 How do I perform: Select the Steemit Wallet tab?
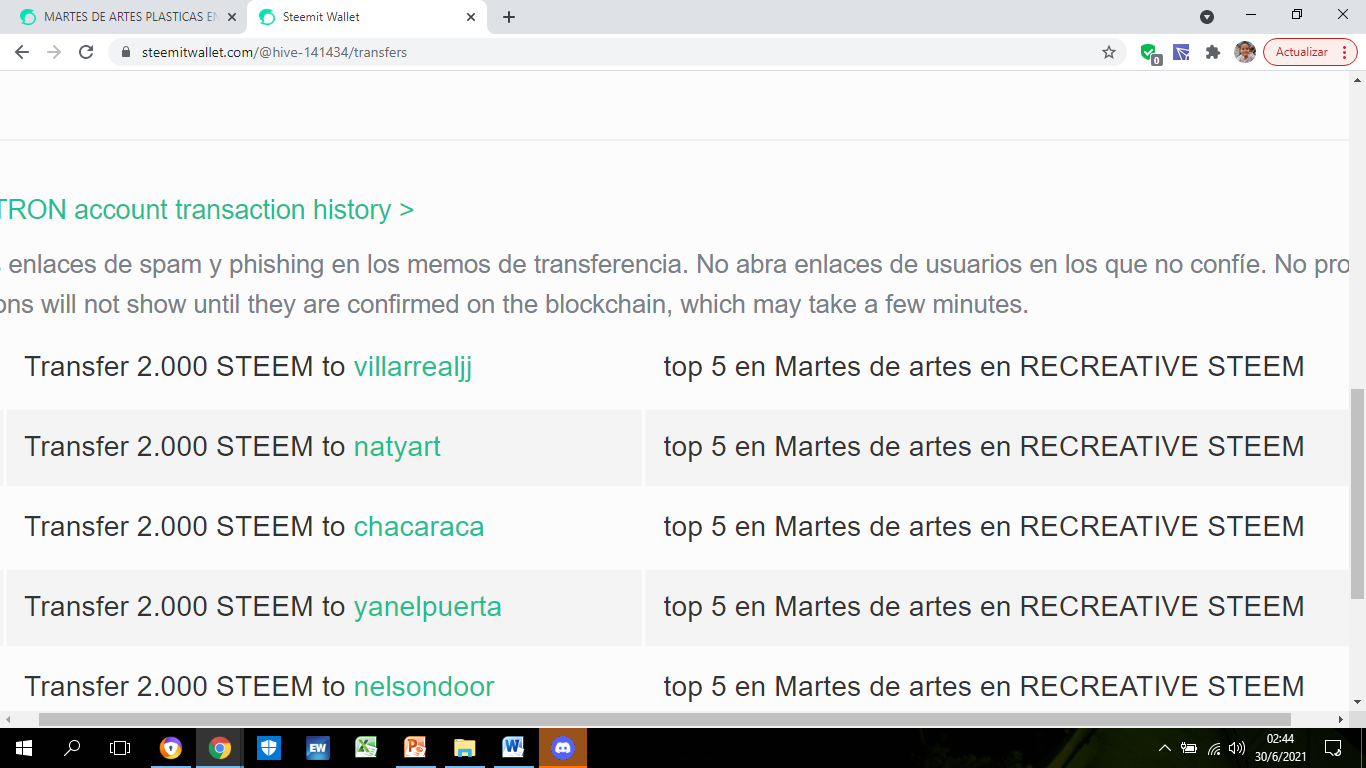point(366,17)
